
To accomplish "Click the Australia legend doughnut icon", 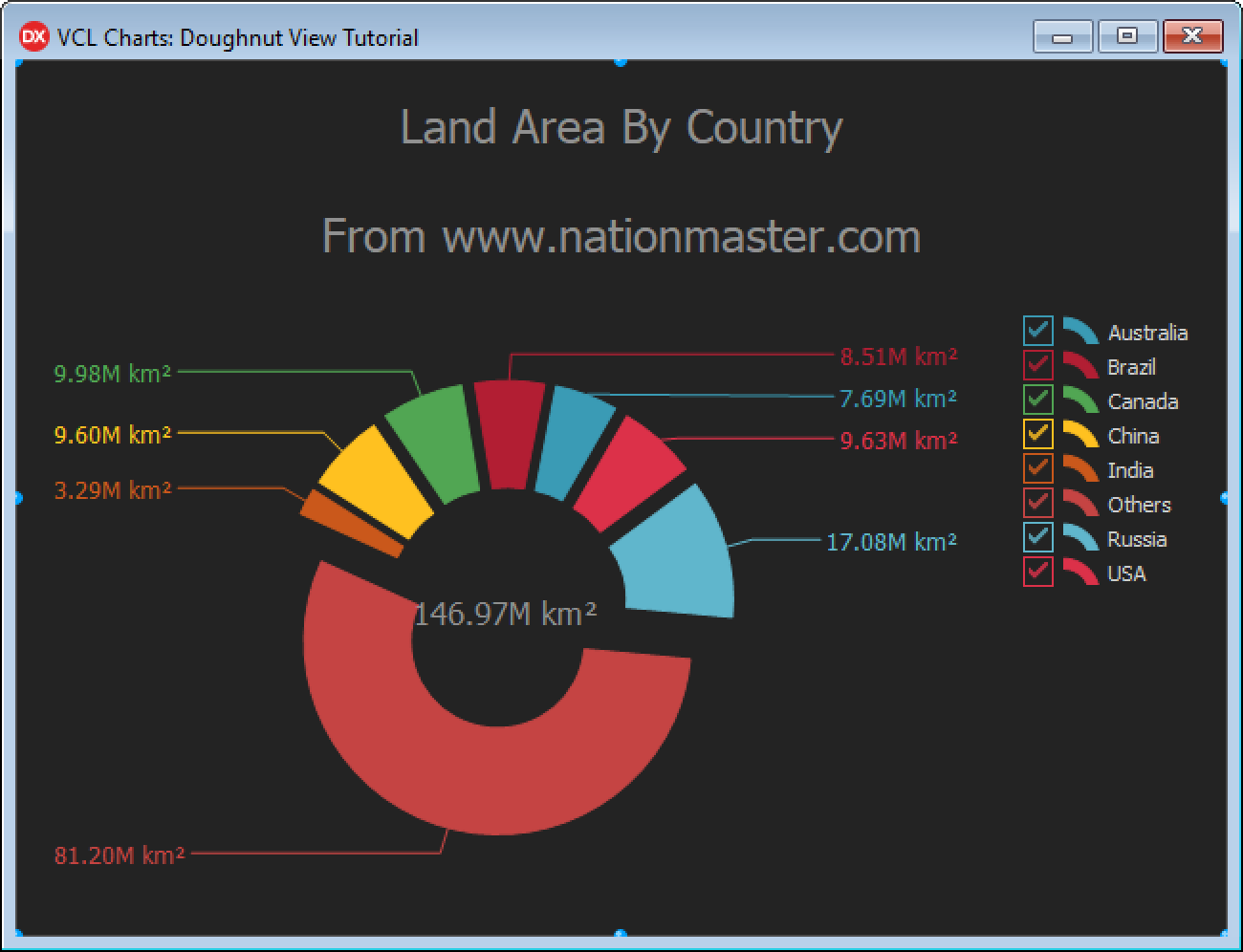I will [x=1080, y=331].
